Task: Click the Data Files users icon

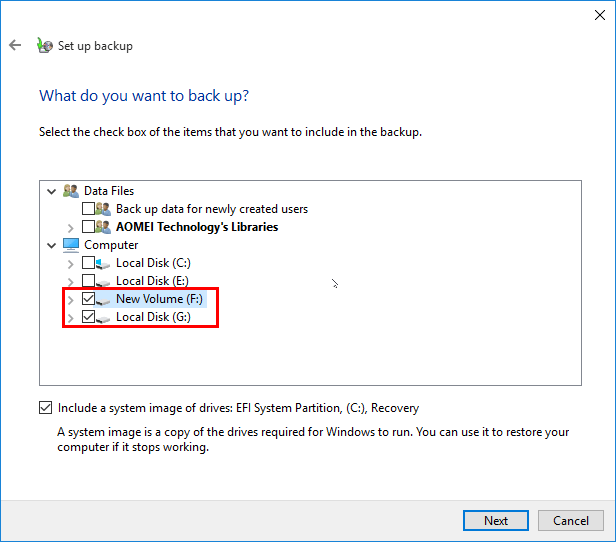Action: click(70, 191)
